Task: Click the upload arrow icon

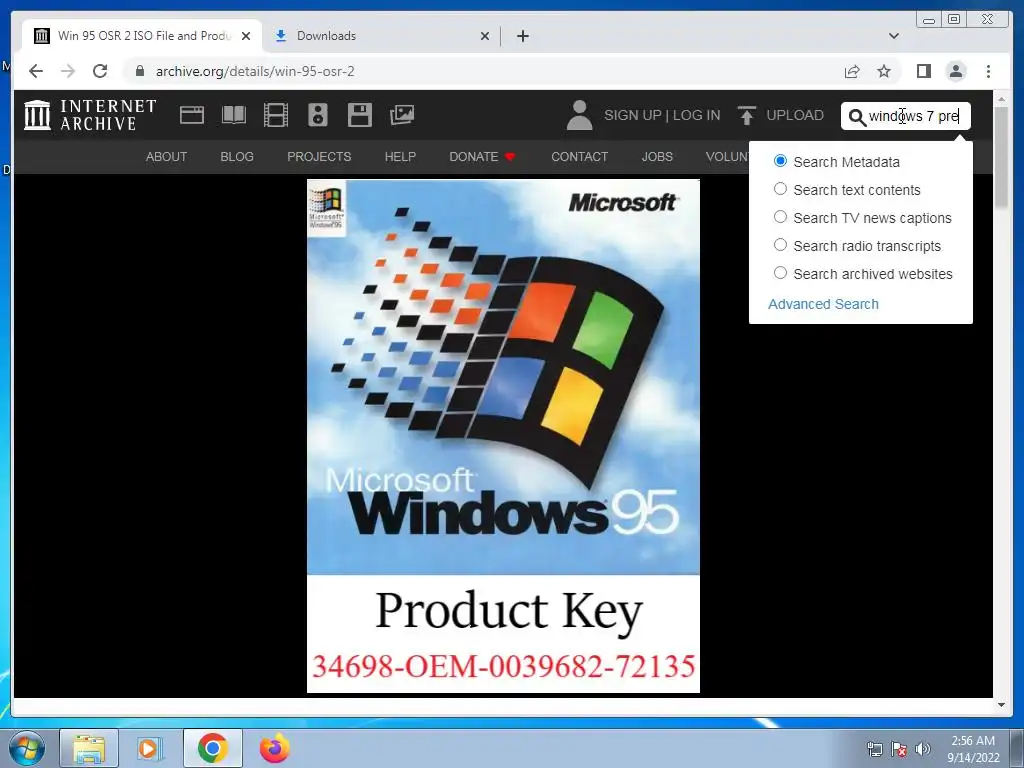Action: click(746, 115)
